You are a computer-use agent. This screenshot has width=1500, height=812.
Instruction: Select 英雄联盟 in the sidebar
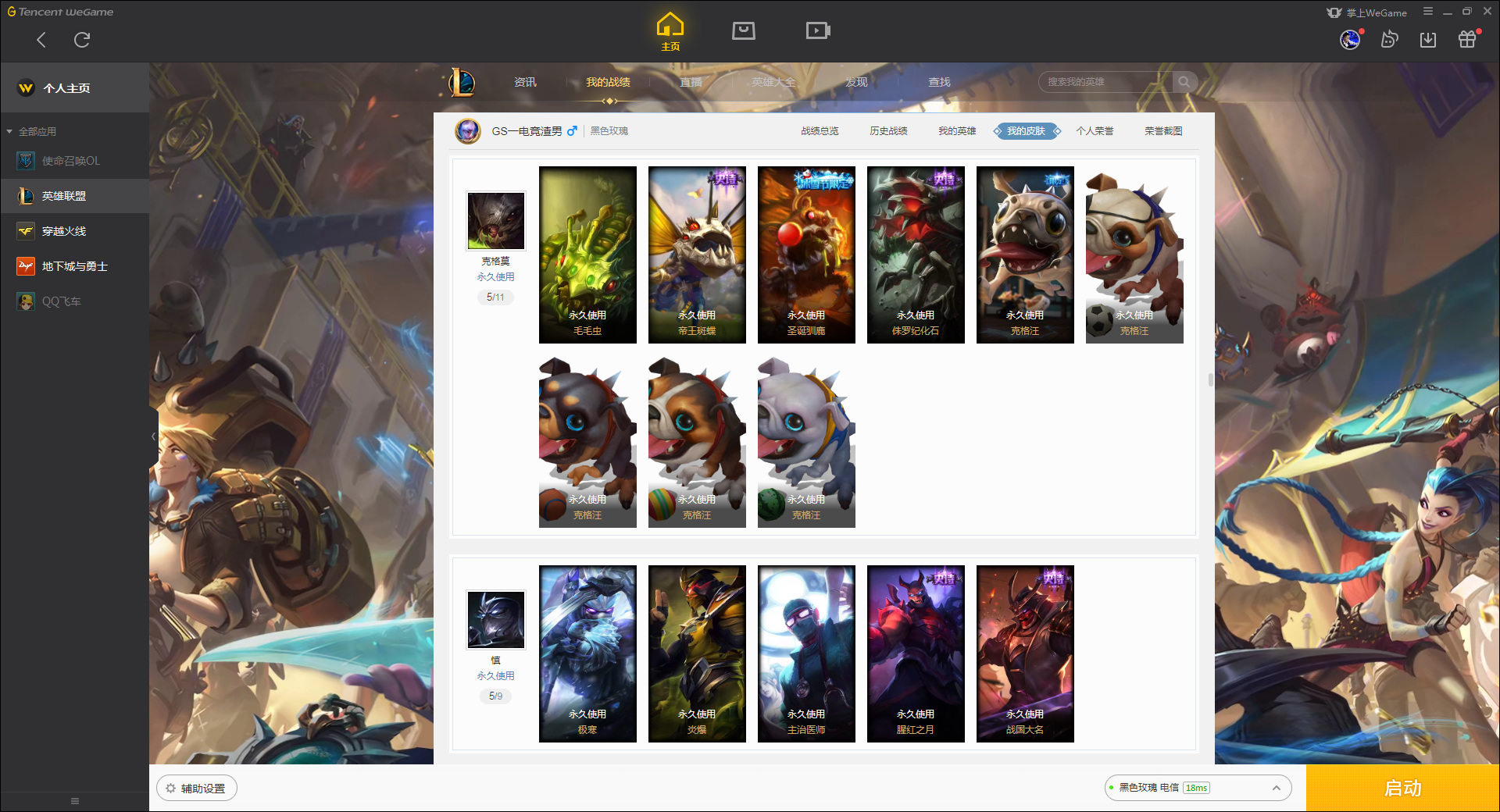coord(75,196)
